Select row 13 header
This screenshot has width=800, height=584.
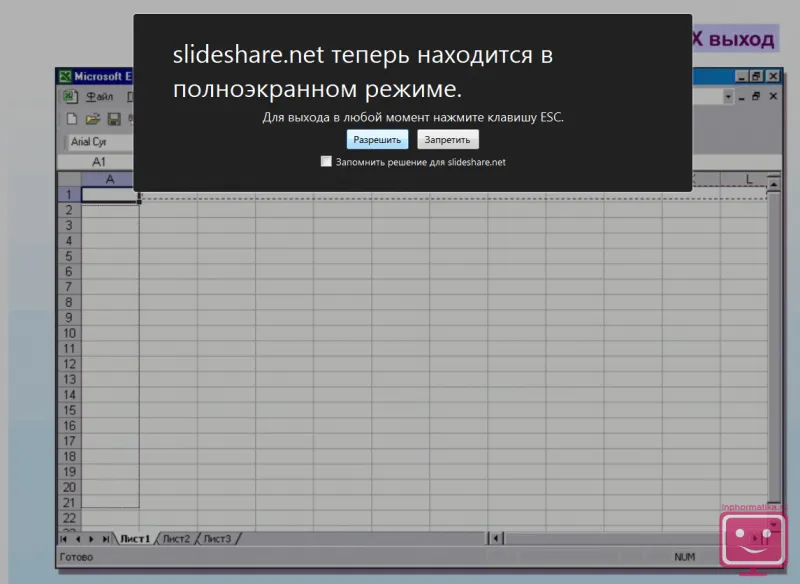tap(69, 379)
